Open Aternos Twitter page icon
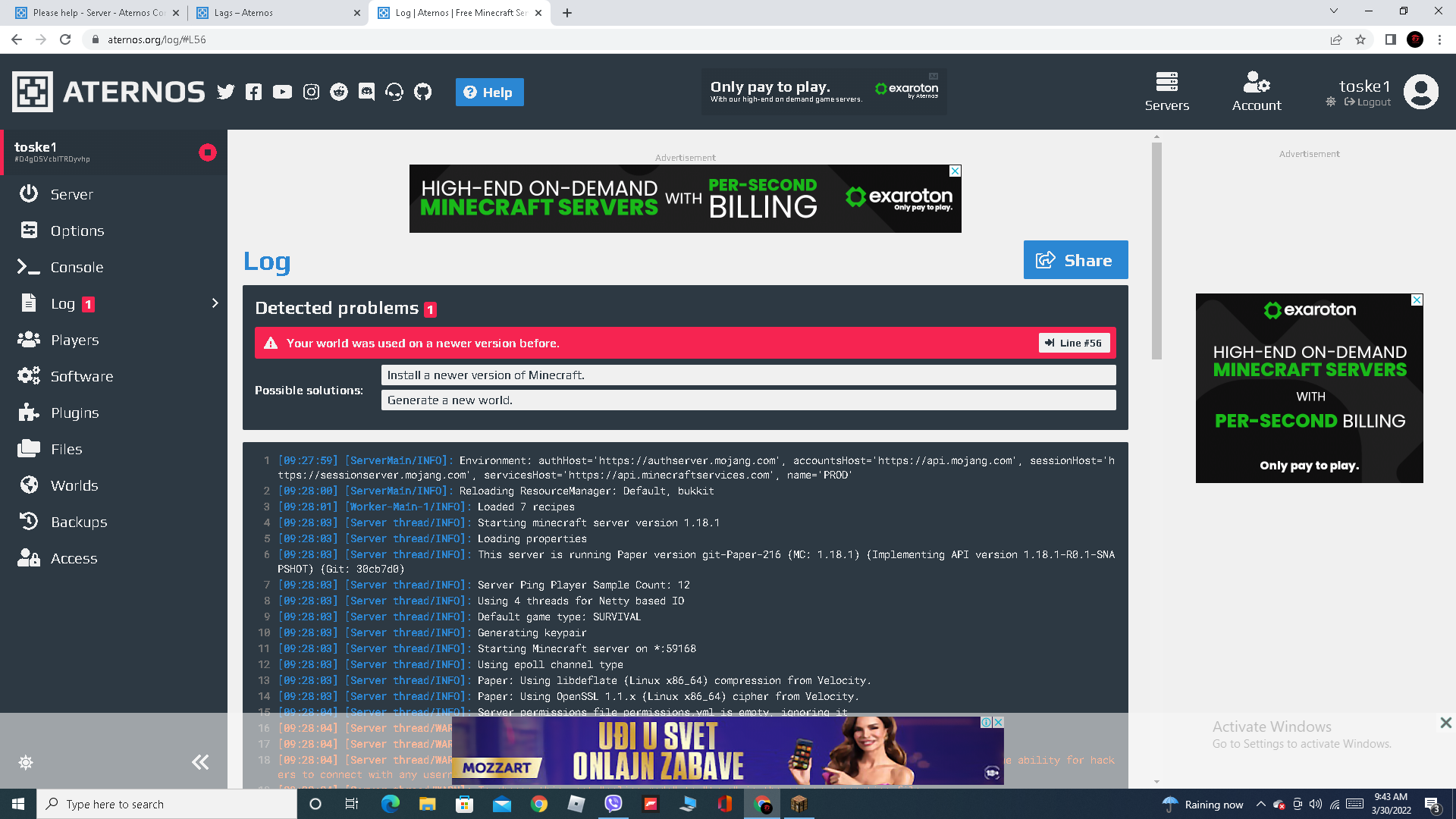The width and height of the screenshot is (1456, 819). [x=225, y=92]
